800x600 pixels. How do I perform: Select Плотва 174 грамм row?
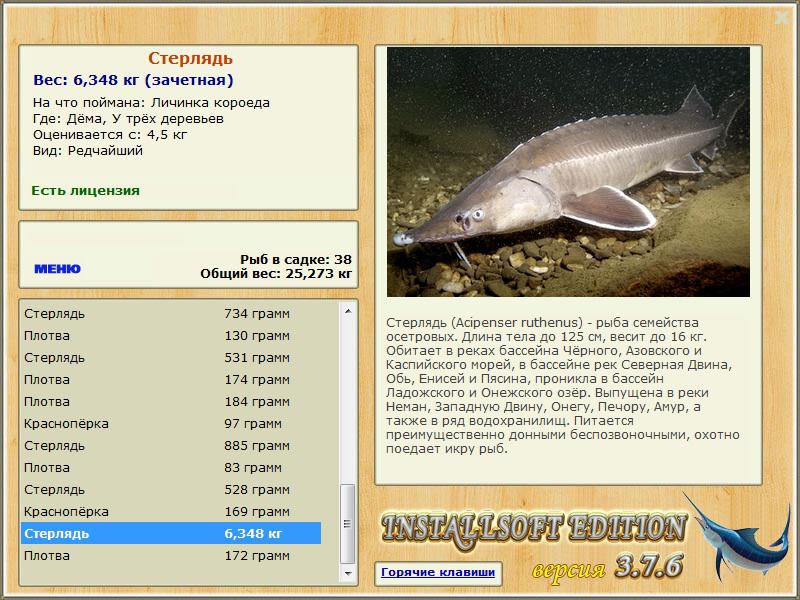pos(171,380)
